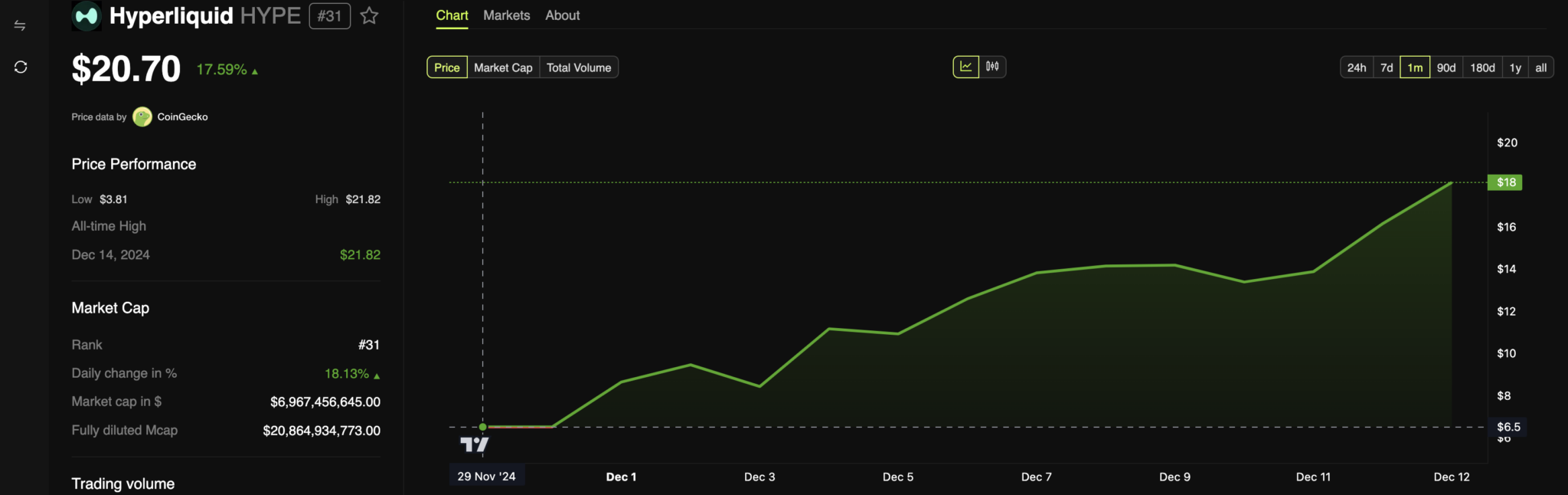
Task: Select the Price chart toggle
Action: (x=447, y=67)
